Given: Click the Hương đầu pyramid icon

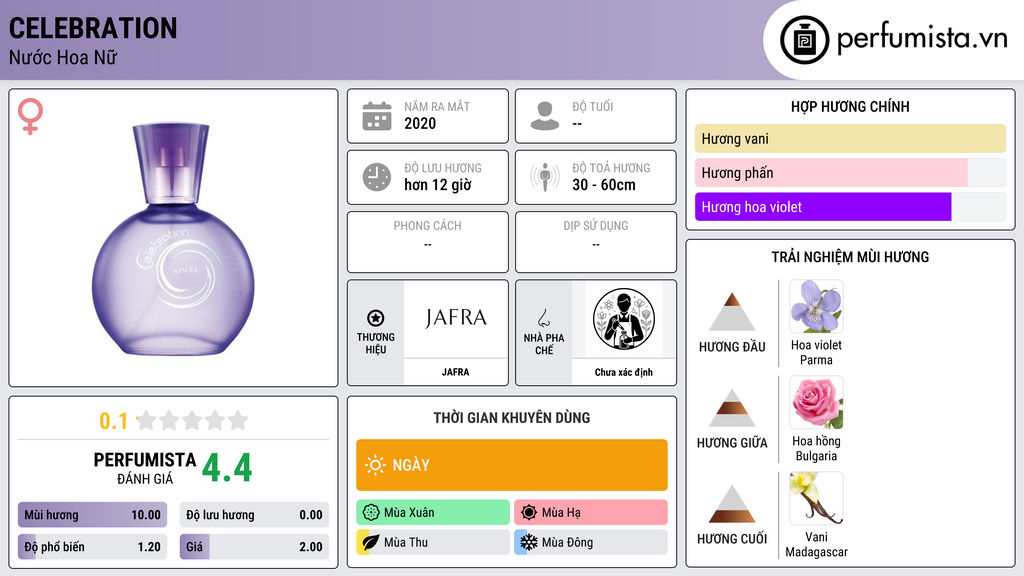Looking at the screenshot, I should click(x=732, y=312).
